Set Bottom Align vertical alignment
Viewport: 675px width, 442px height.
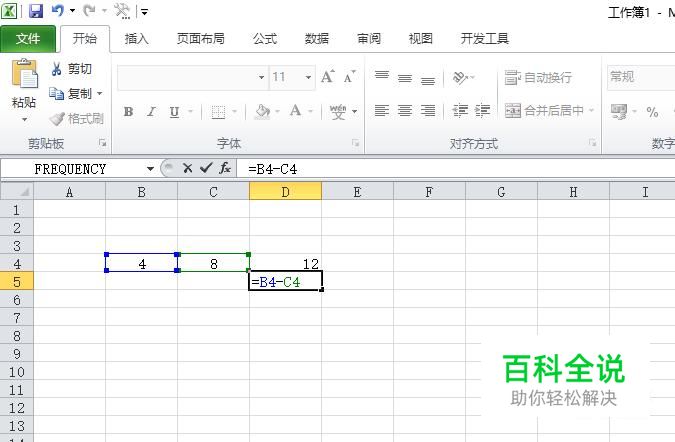coord(427,80)
